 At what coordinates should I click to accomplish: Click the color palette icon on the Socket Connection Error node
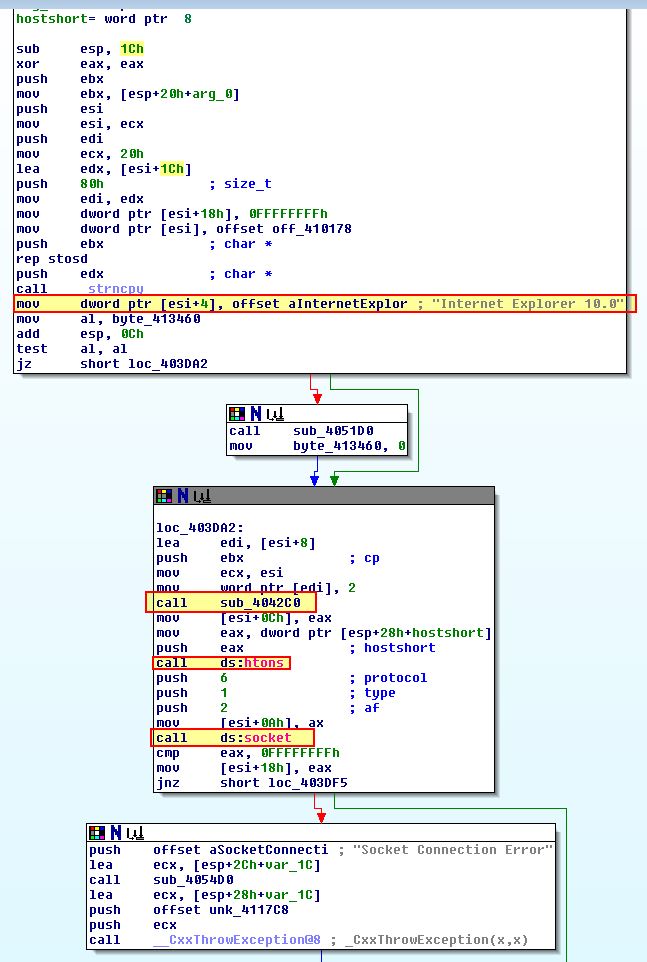click(x=96, y=832)
